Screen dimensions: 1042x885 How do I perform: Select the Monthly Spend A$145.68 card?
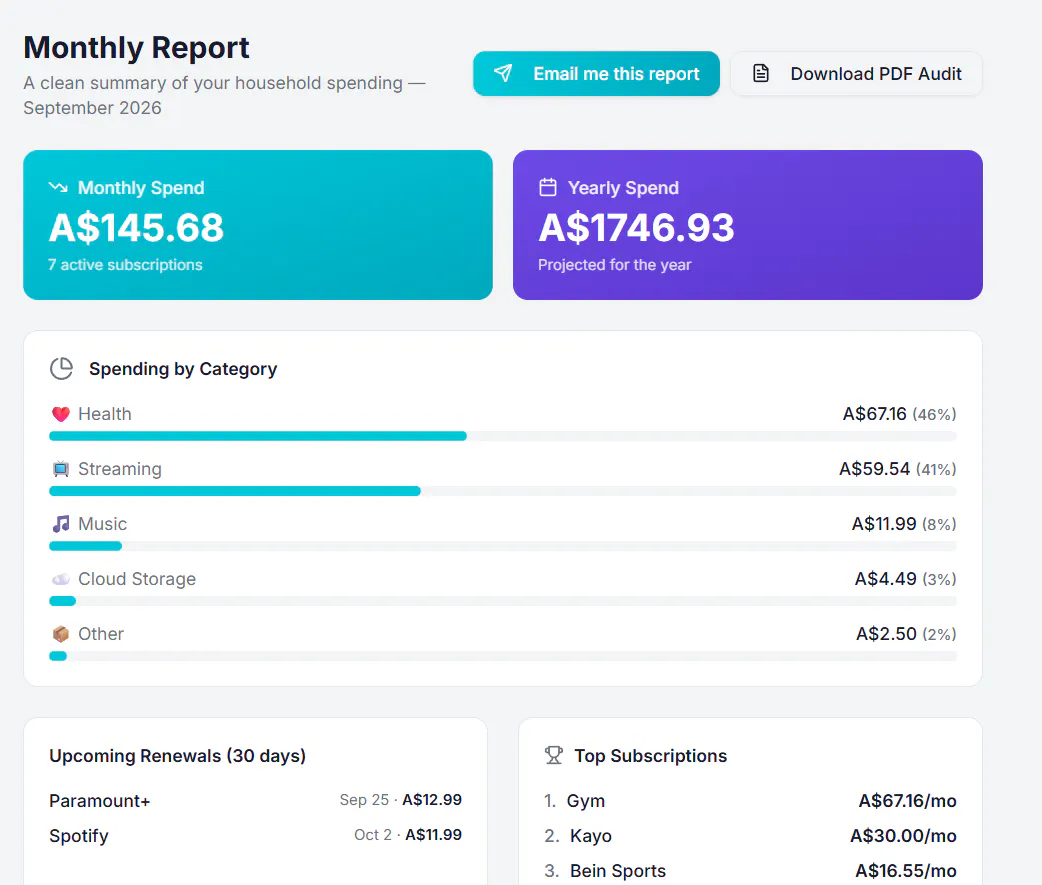(x=258, y=225)
